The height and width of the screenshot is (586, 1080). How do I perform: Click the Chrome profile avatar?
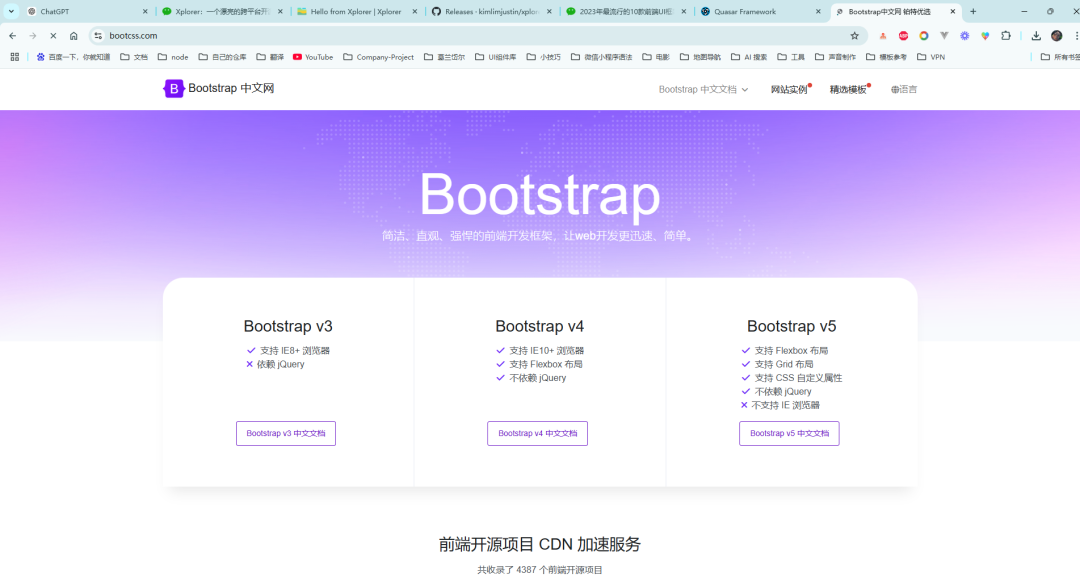click(x=1056, y=35)
